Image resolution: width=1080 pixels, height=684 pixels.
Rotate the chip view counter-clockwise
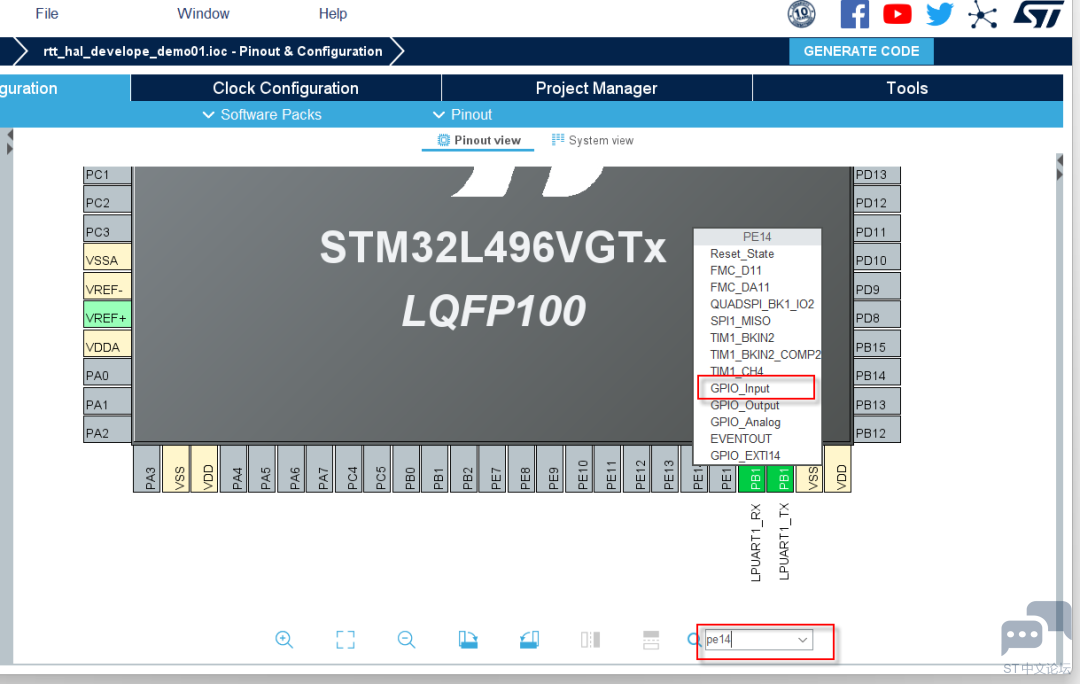(529, 640)
